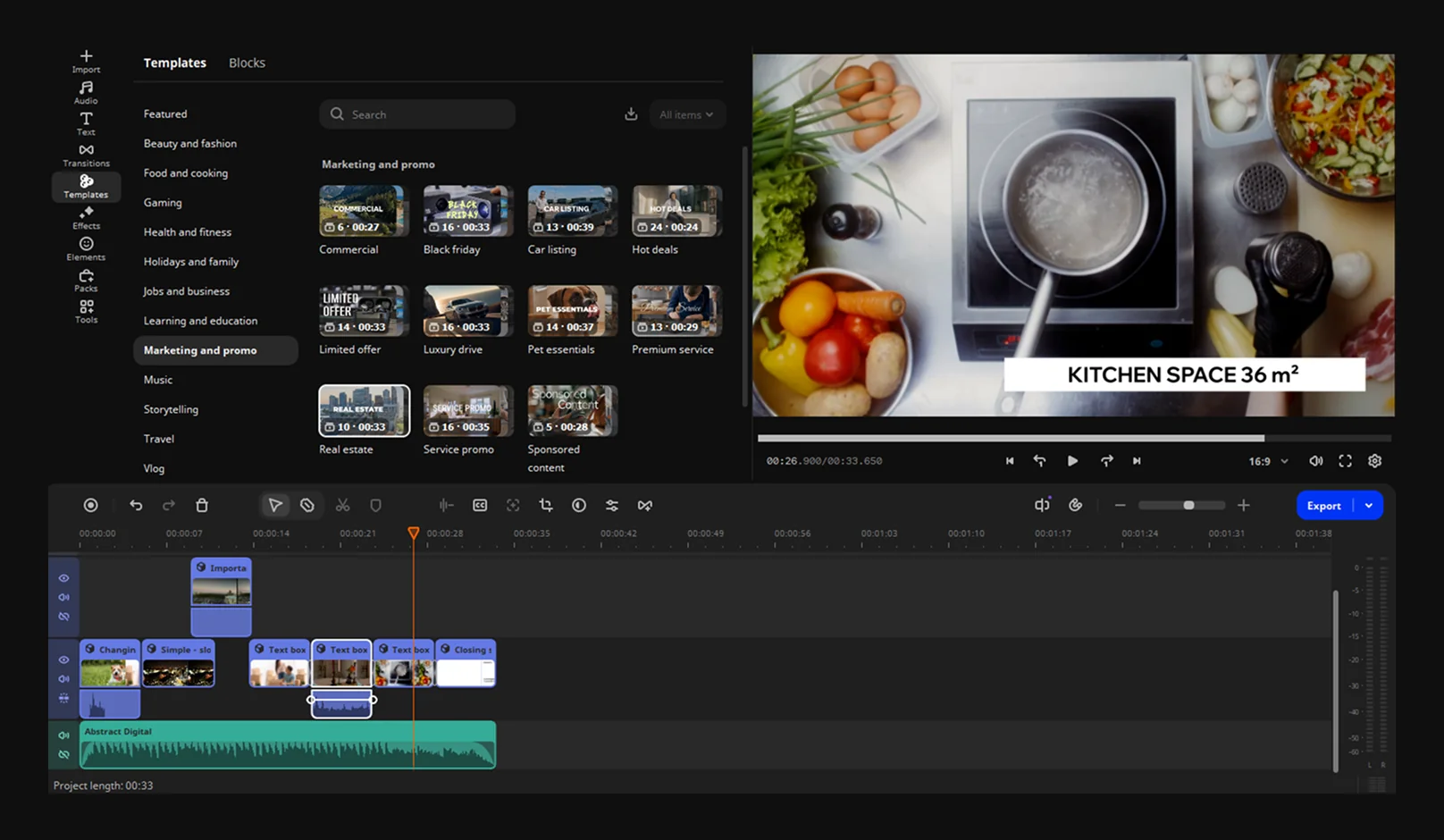Toggle preview volume speaker icon

click(1315, 461)
